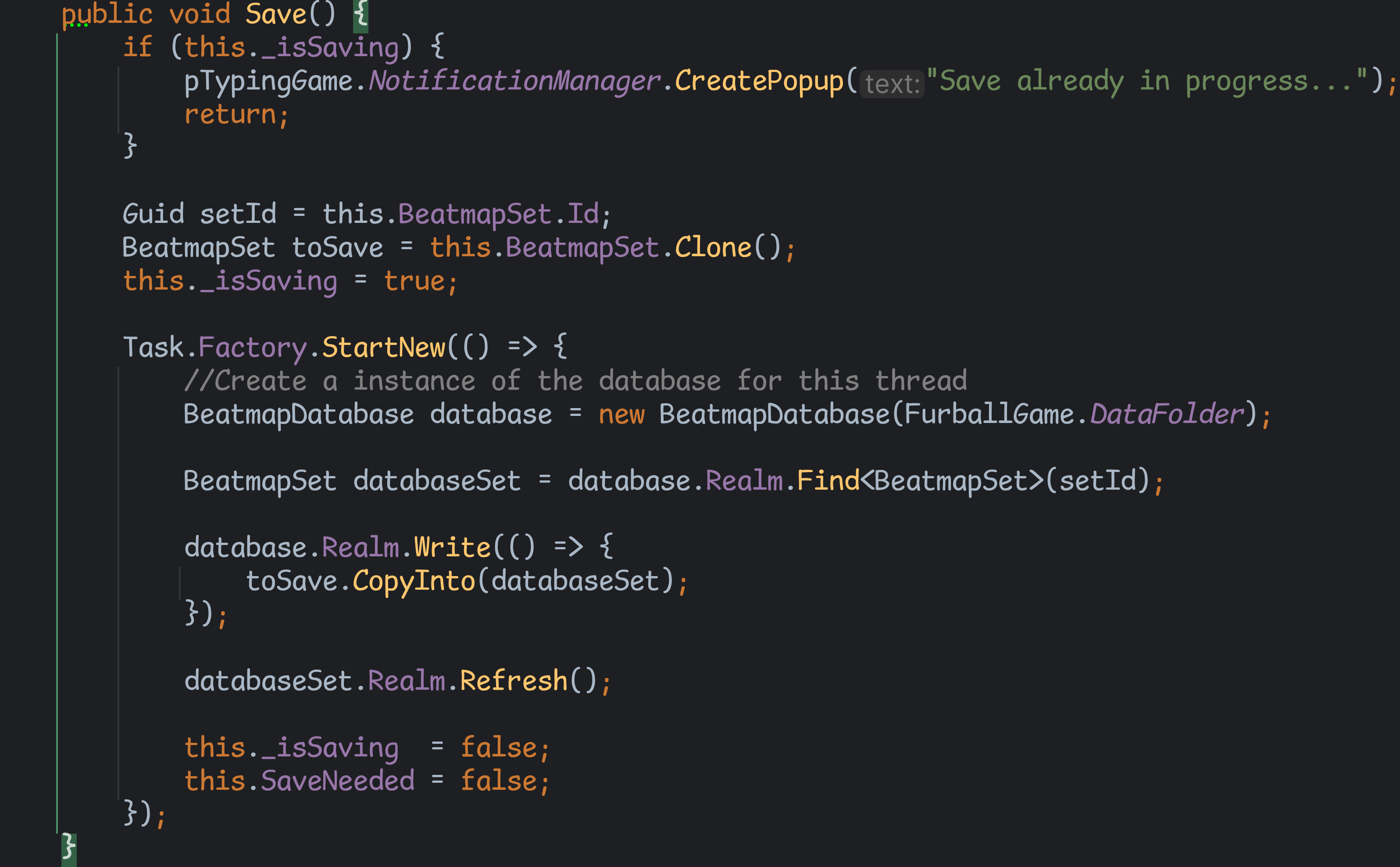The height and width of the screenshot is (867, 1400).
Task: Click the 'true' value assigned to _isSaving
Action: click(414, 281)
